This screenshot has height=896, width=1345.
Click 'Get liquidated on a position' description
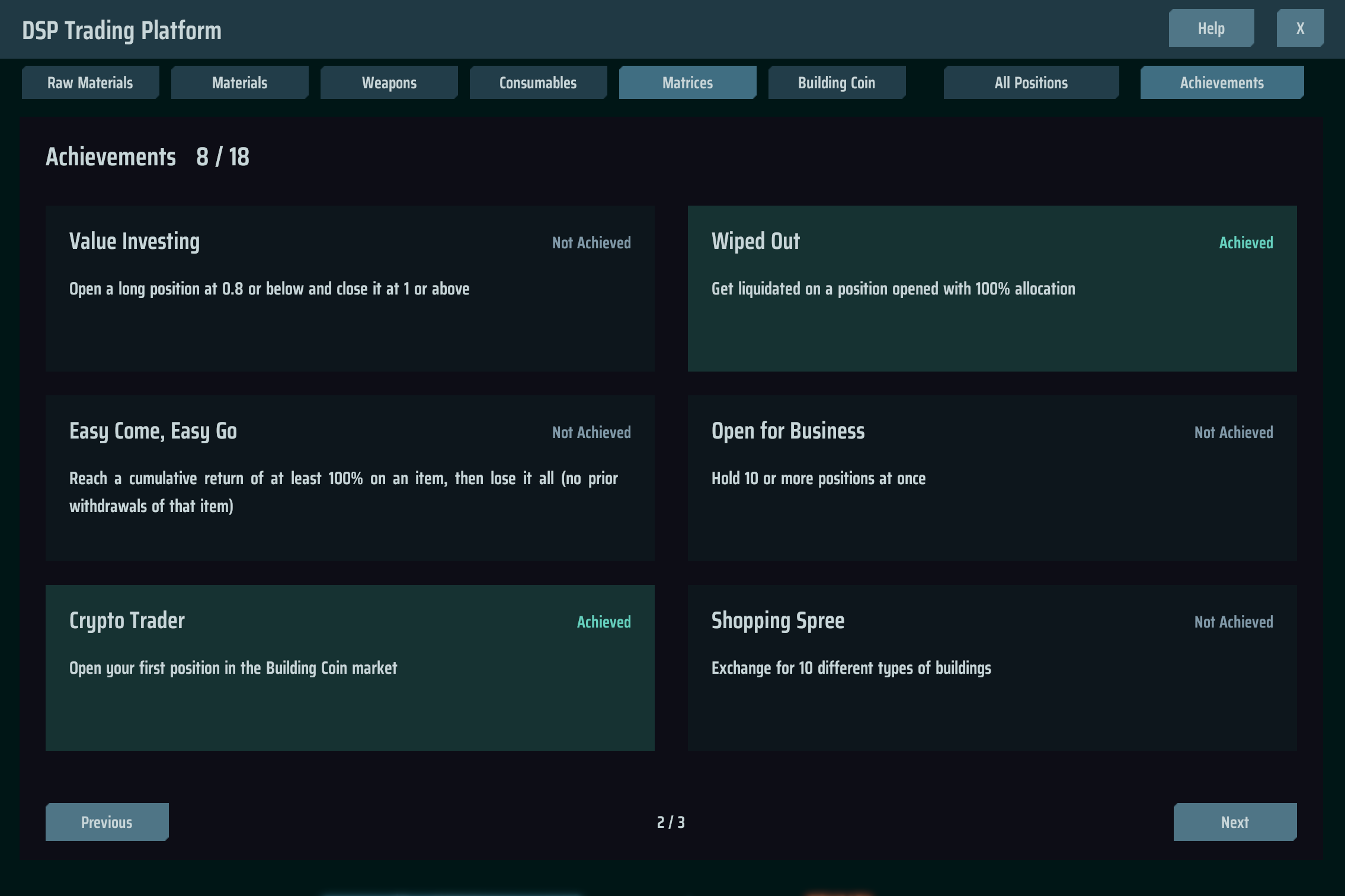click(x=894, y=289)
